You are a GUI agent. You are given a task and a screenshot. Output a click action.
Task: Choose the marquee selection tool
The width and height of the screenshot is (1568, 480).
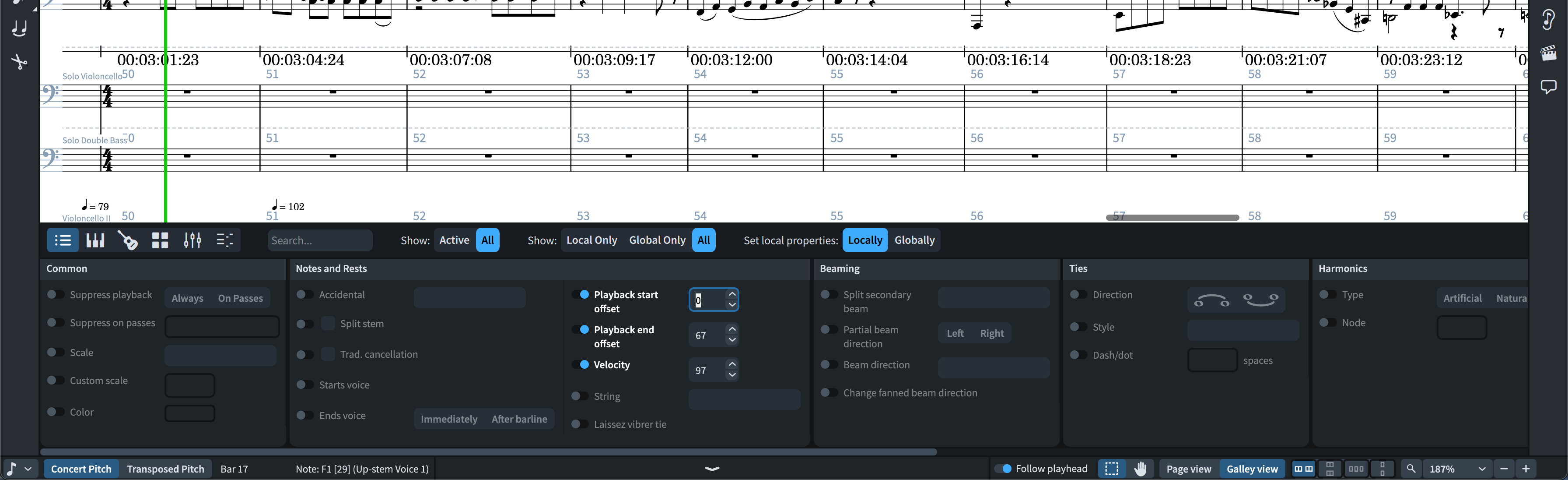coord(1112,469)
